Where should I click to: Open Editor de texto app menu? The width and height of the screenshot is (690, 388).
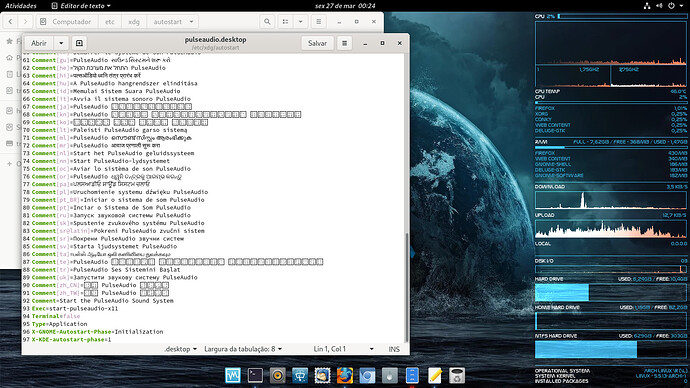[81, 6]
